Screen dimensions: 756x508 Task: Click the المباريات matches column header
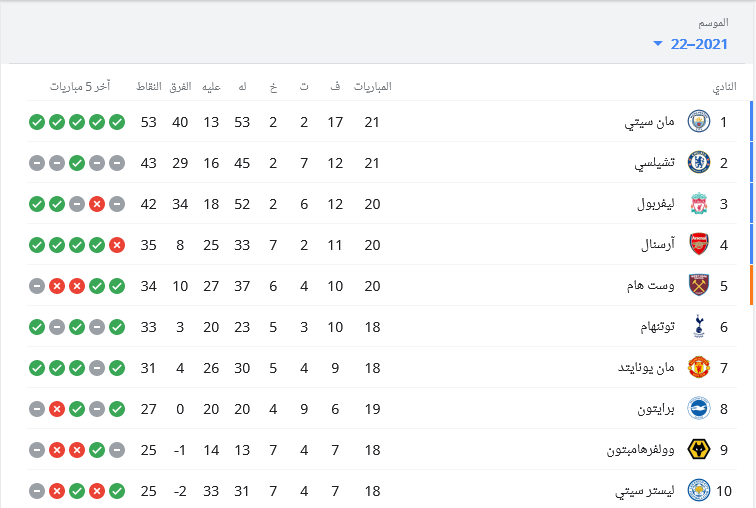tap(373, 86)
